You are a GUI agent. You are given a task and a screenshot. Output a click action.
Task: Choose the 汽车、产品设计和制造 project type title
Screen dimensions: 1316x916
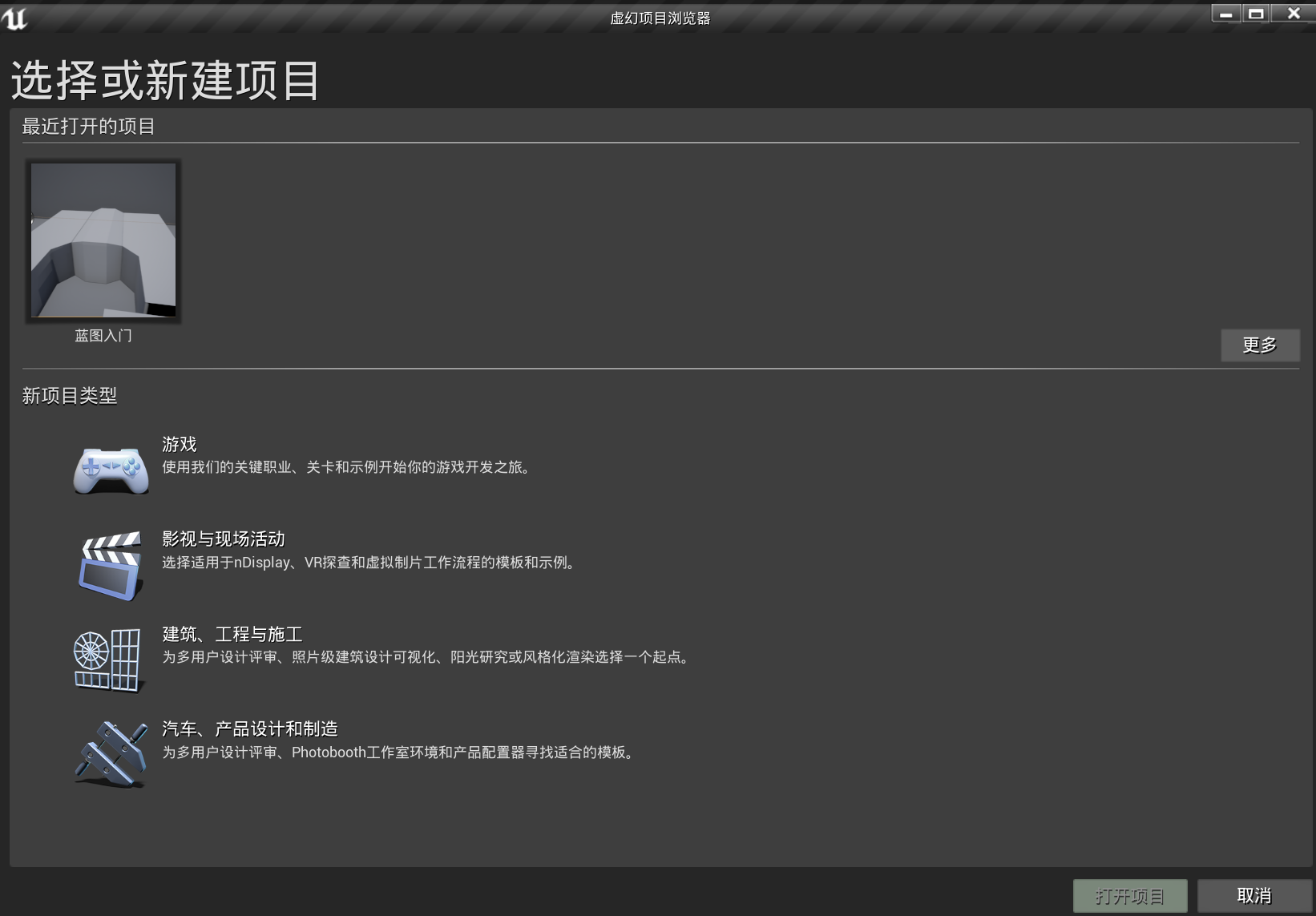coord(250,728)
